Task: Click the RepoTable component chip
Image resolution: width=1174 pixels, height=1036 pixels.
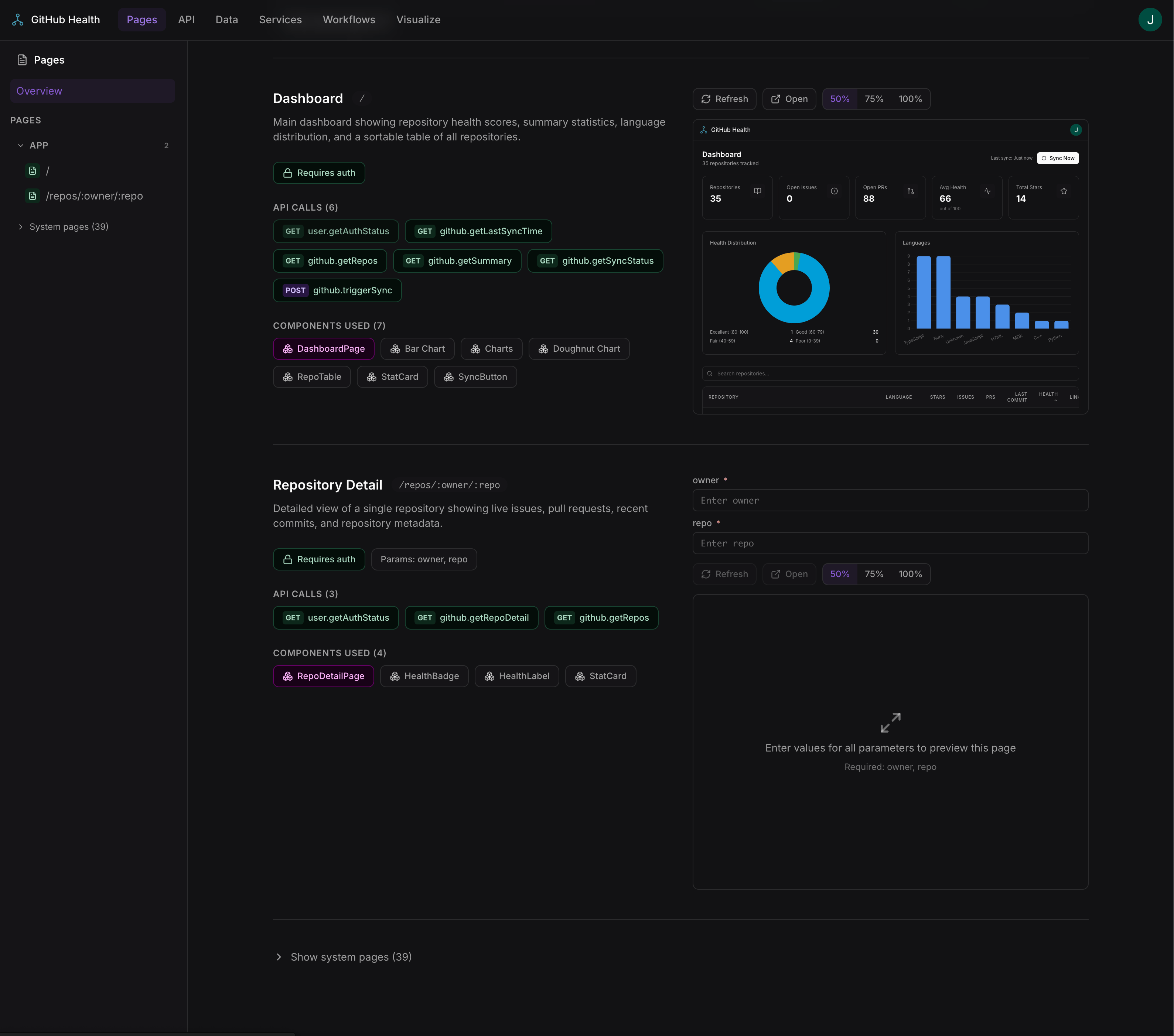Action: (x=312, y=377)
